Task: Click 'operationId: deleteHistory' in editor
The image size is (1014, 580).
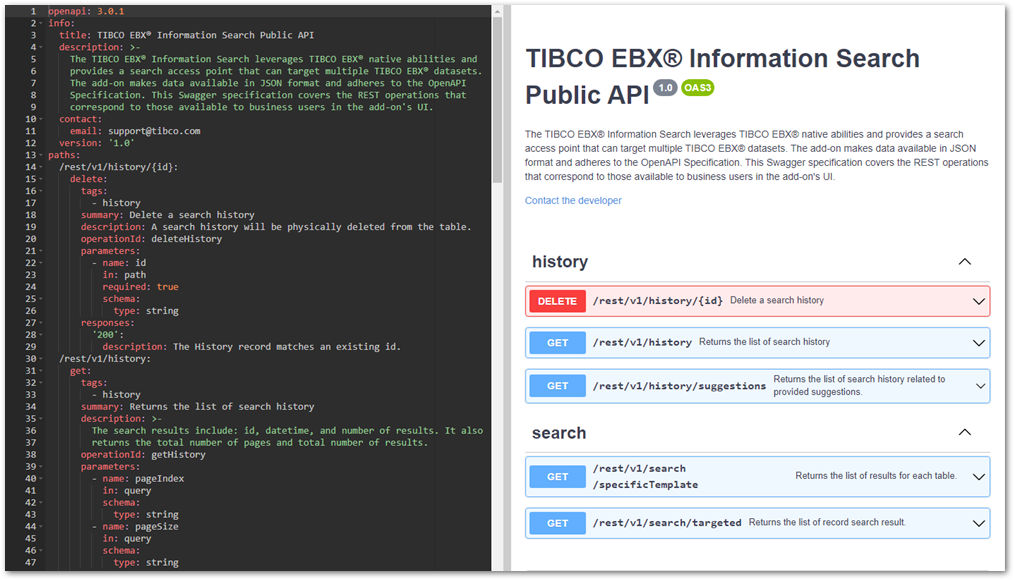Action: pos(151,239)
